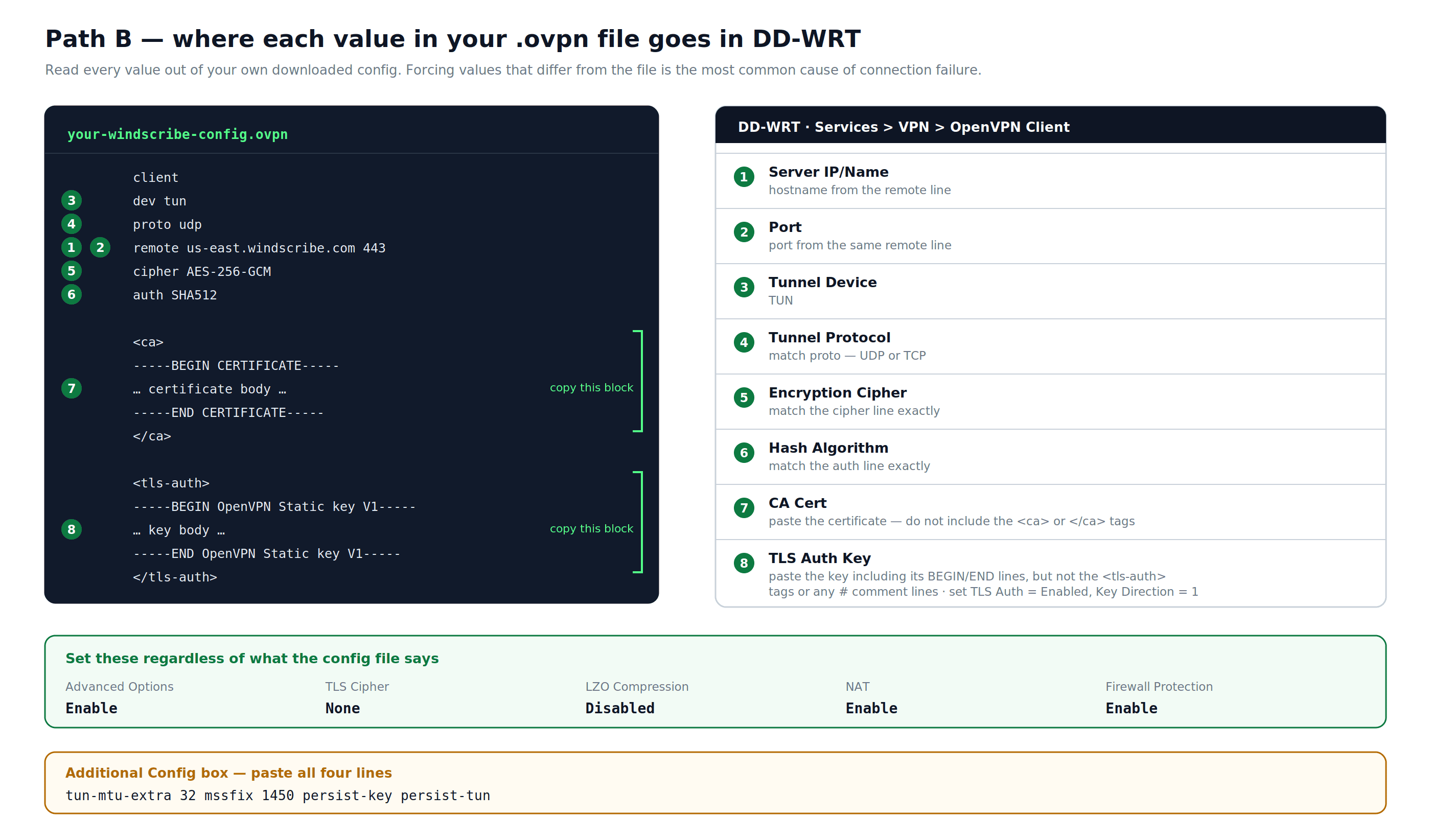This screenshot has height=840, width=1431.
Task: Click the 'Additional Config box' heading
Action: [229, 773]
